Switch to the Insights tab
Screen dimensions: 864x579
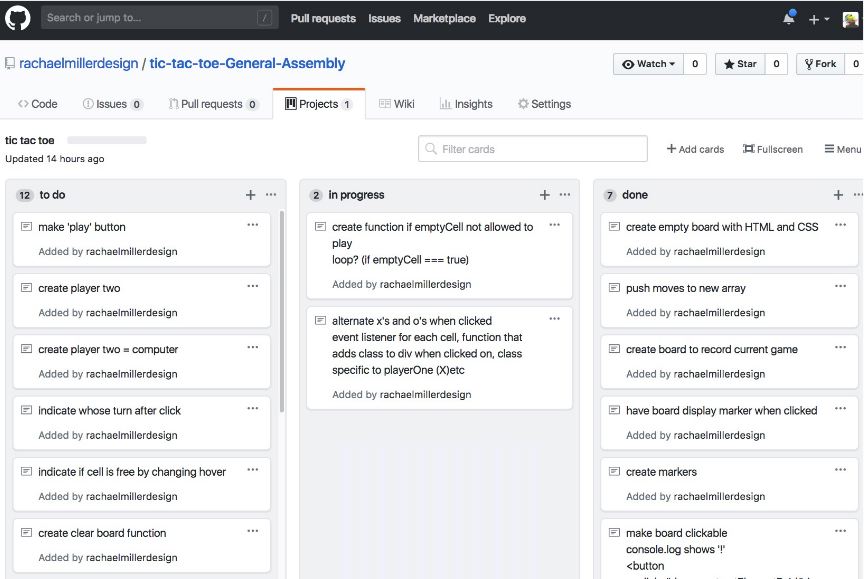click(x=466, y=104)
